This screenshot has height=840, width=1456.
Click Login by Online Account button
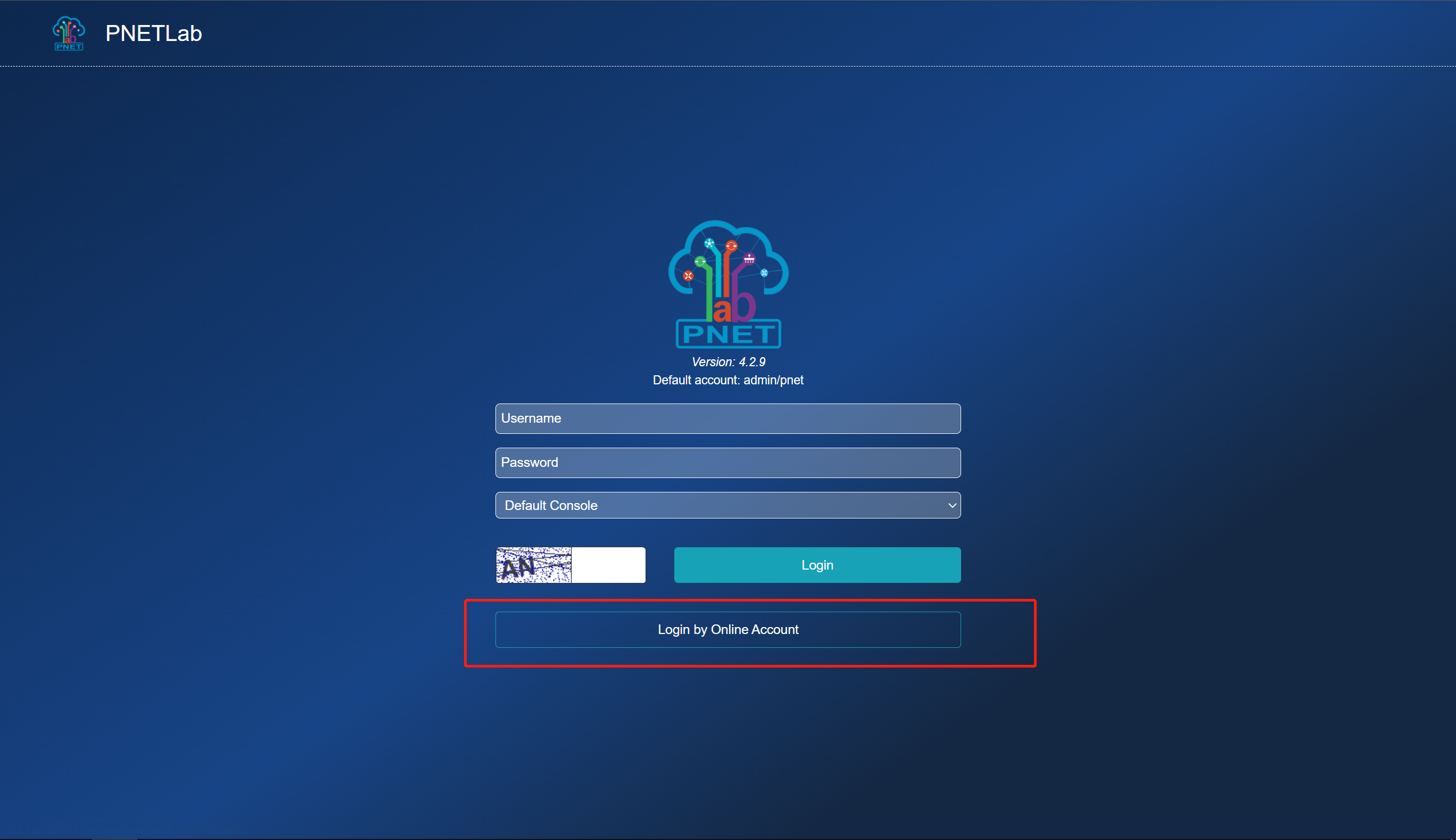(x=727, y=629)
